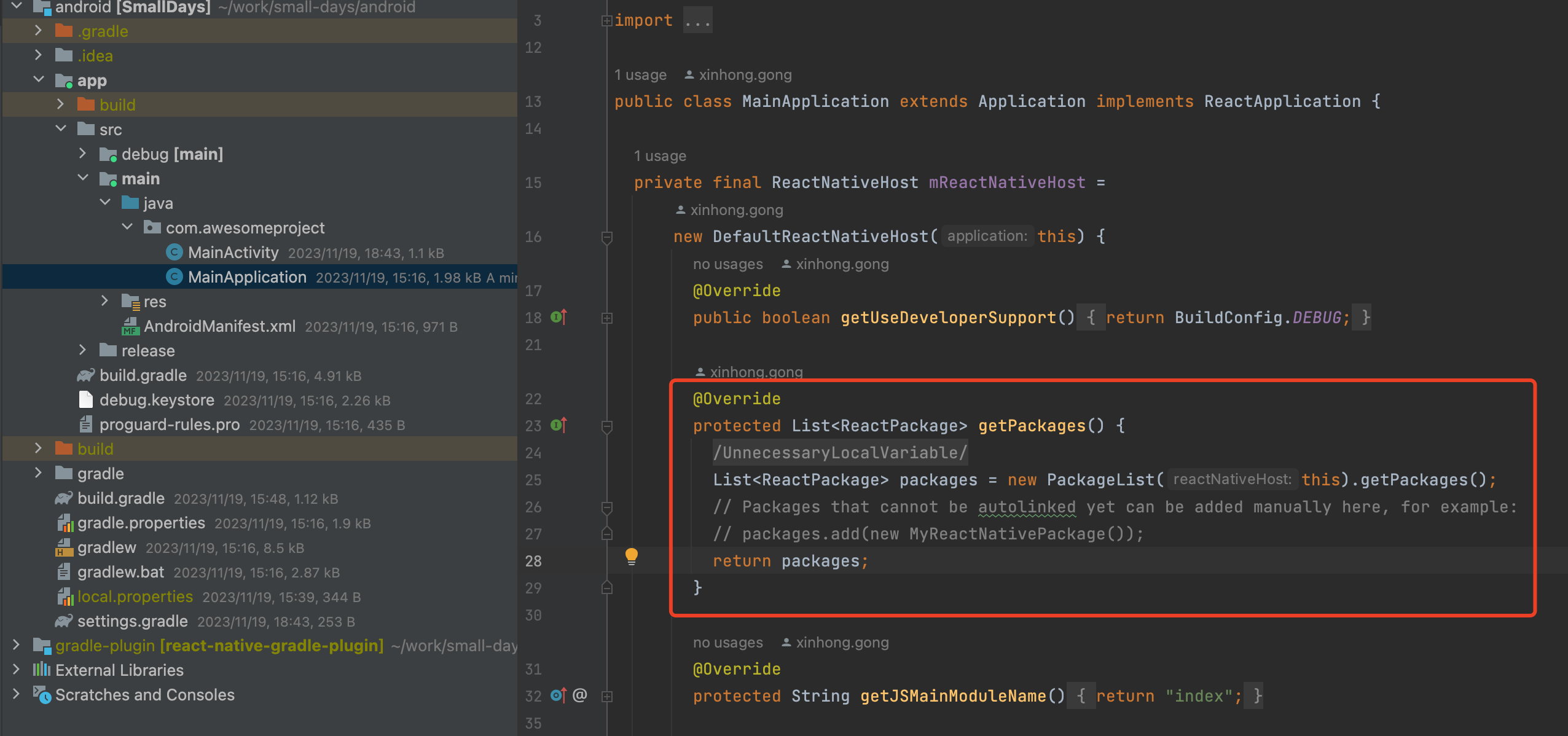Fold the DefaultReactNativeHost block on line 16
Screen dimensions: 1568x736
coord(606,237)
